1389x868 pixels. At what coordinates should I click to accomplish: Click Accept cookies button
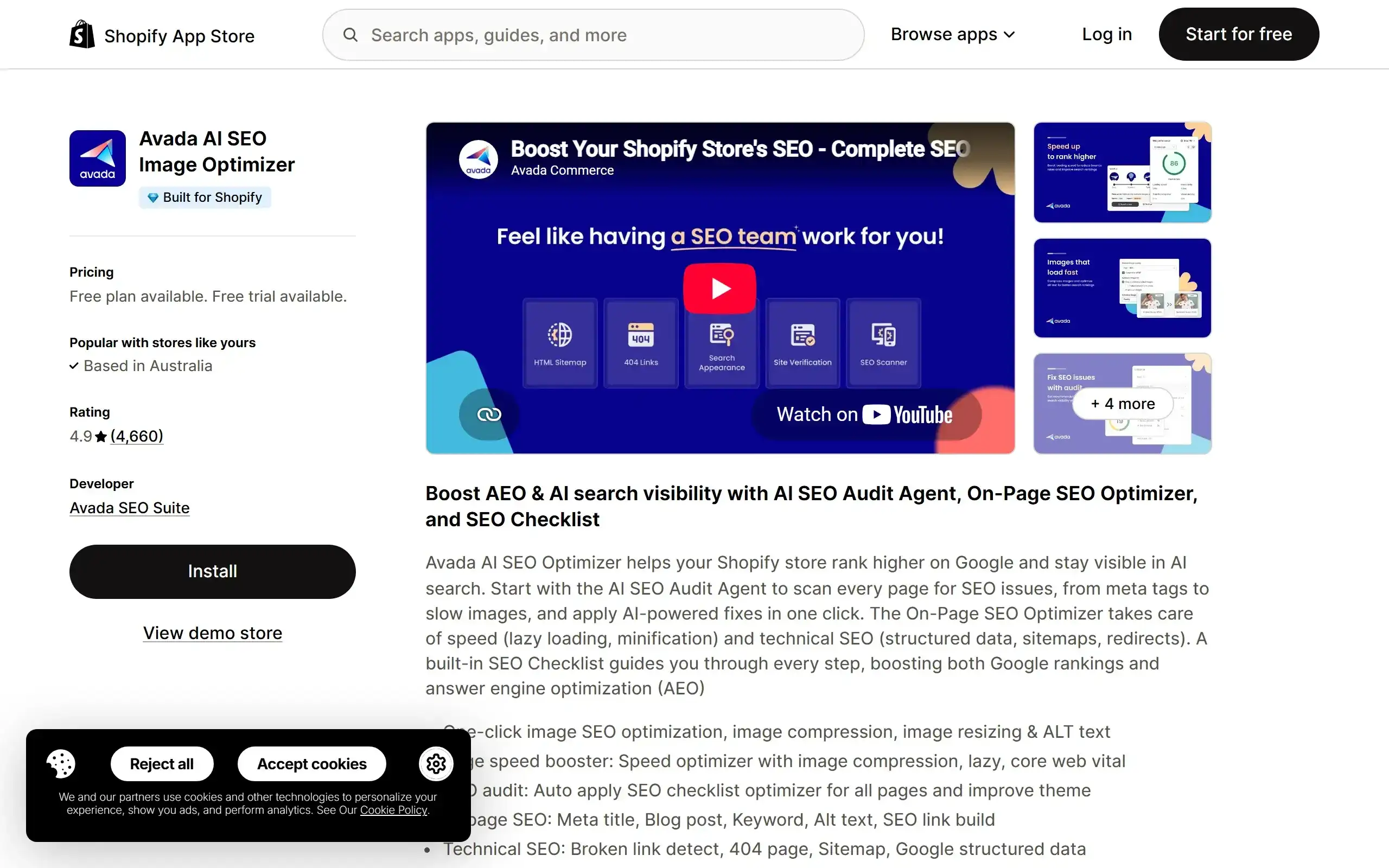311,764
